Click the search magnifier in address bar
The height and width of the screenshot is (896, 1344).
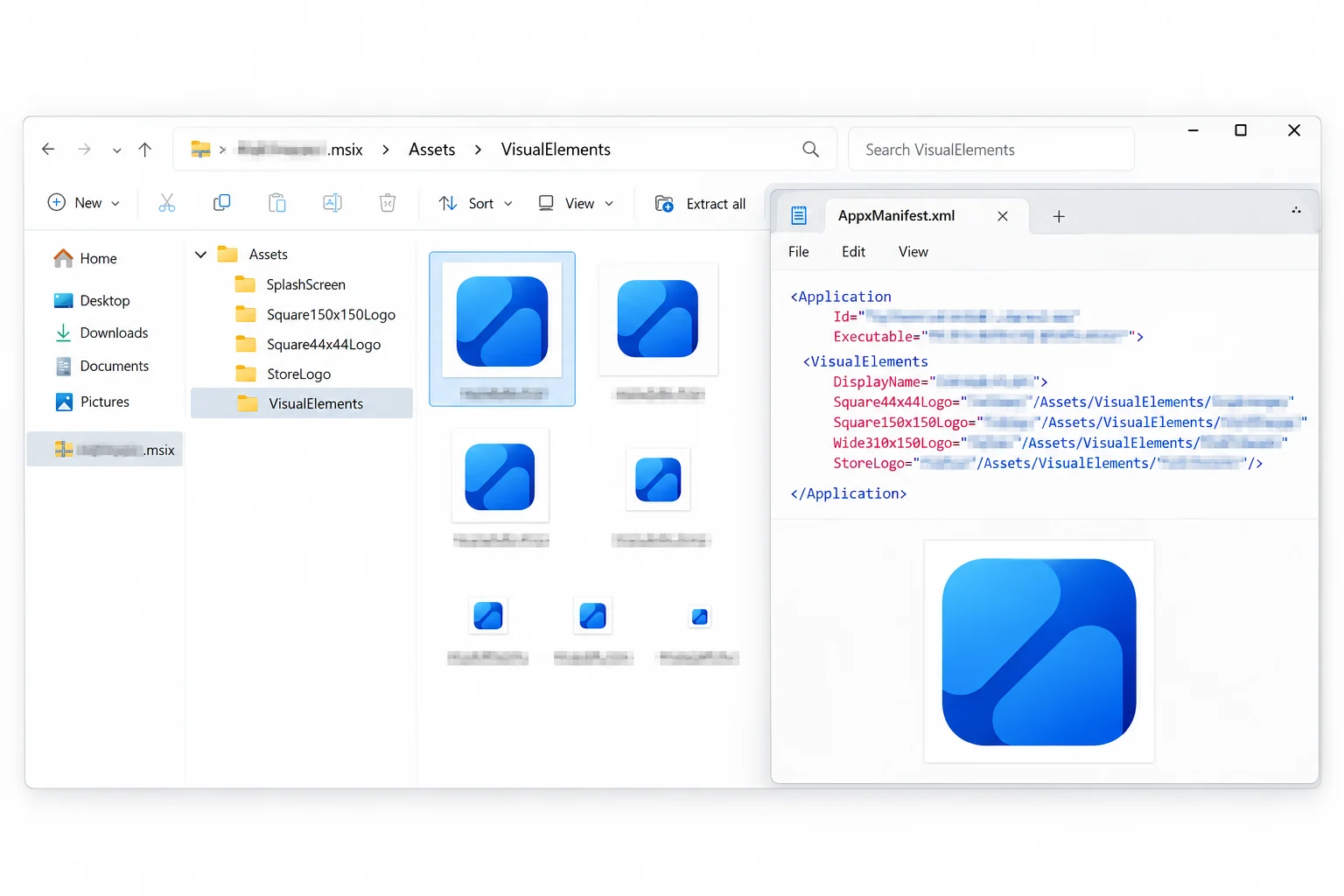pyautogui.click(x=811, y=150)
